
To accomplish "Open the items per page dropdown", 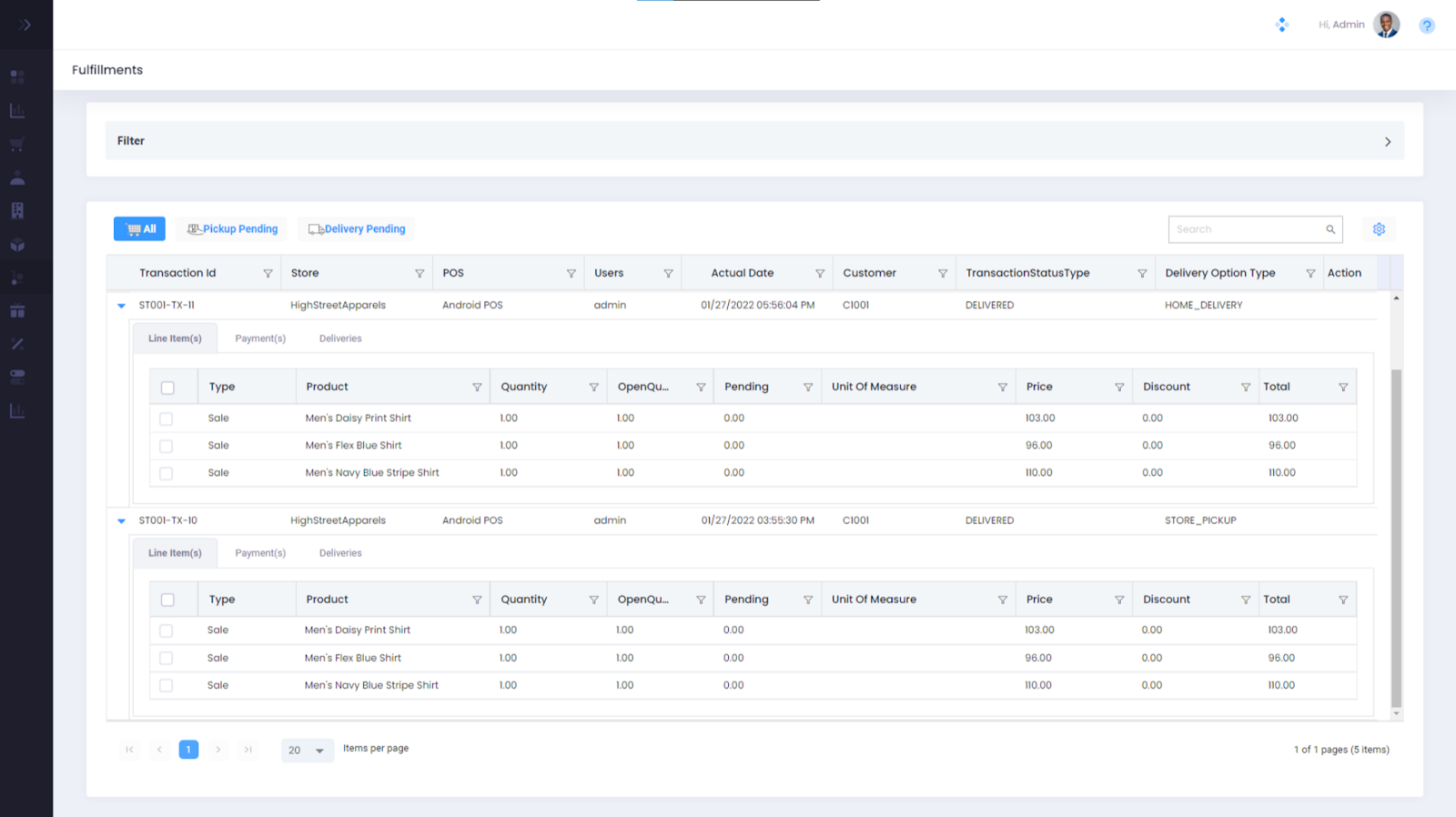I will point(307,751).
